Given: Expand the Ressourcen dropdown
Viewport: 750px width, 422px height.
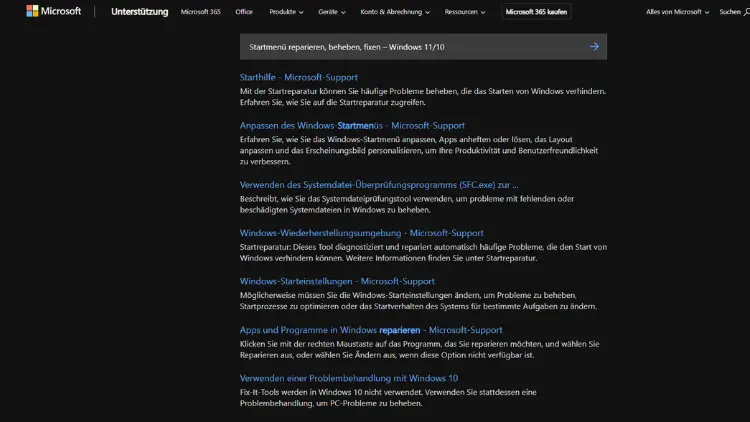Looking at the screenshot, I should point(464,12).
